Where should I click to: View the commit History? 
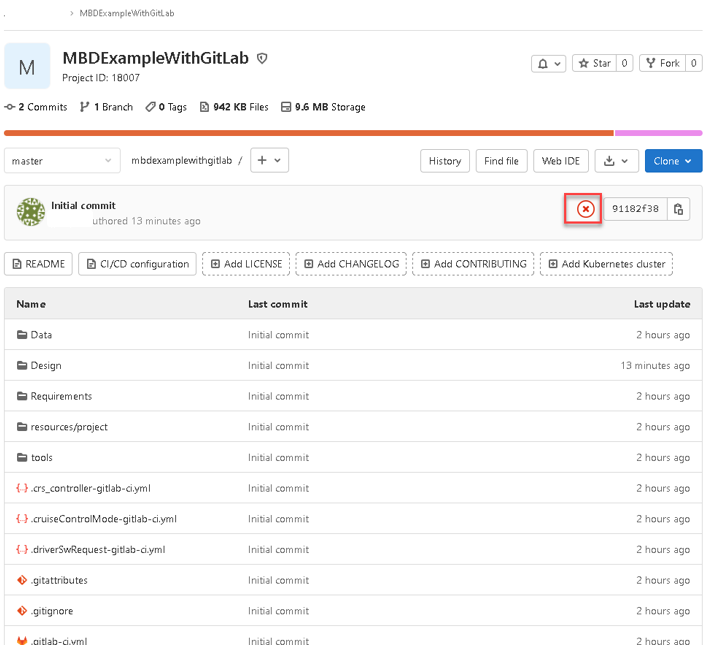pyautogui.click(x=445, y=161)
